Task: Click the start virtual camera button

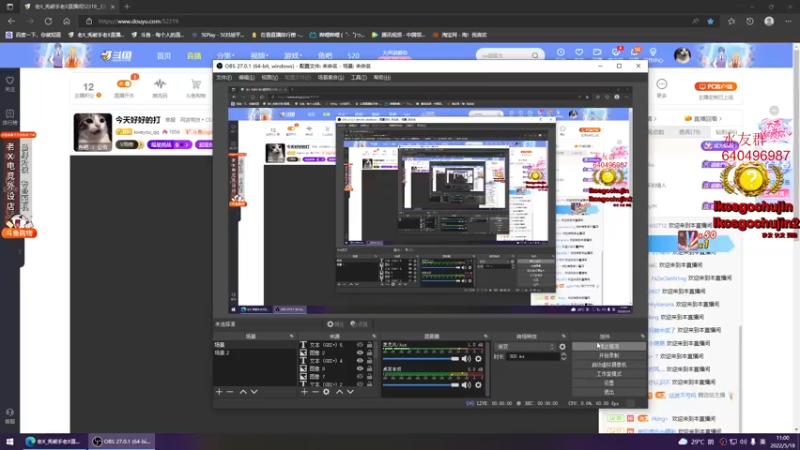Action: 609,365
